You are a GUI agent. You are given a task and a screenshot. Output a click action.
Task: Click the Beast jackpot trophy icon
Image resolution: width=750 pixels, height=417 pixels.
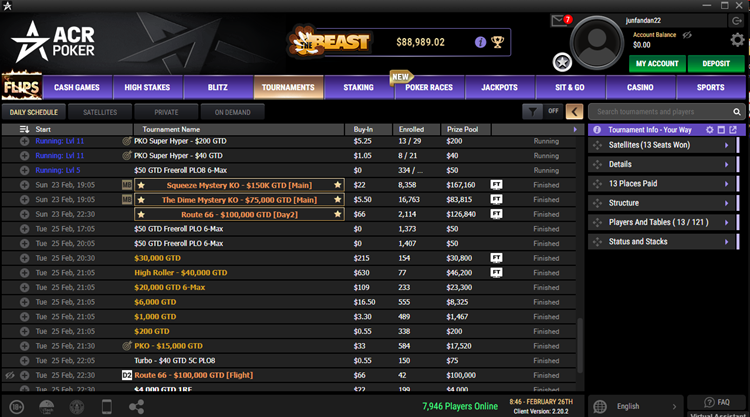497,42
